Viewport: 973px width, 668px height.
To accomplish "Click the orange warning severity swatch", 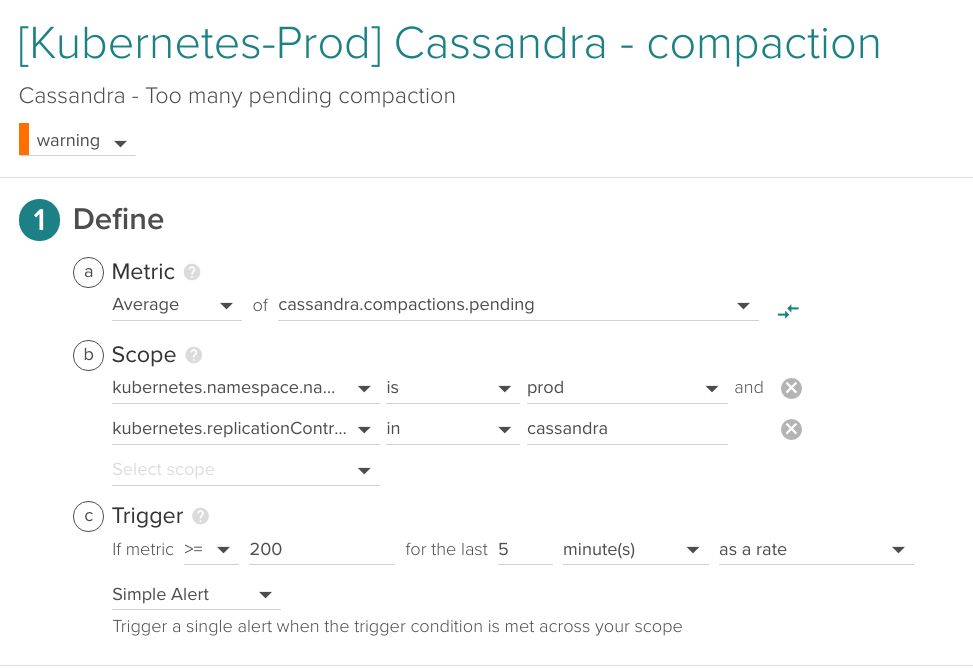I will pos(24,140).
